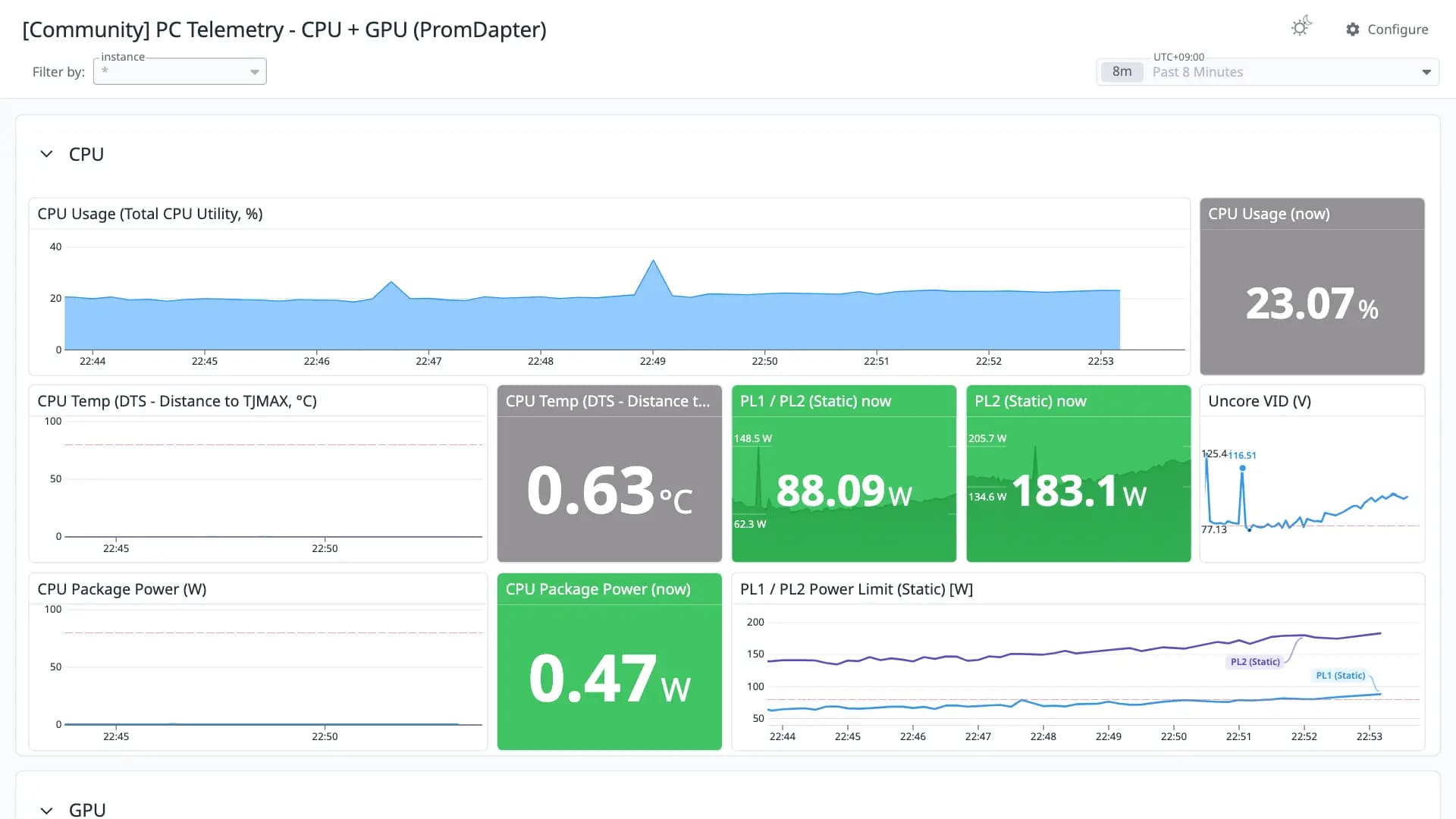Click the 148.5 W max label
The image size is (1456, 819).
click(752, 438)
